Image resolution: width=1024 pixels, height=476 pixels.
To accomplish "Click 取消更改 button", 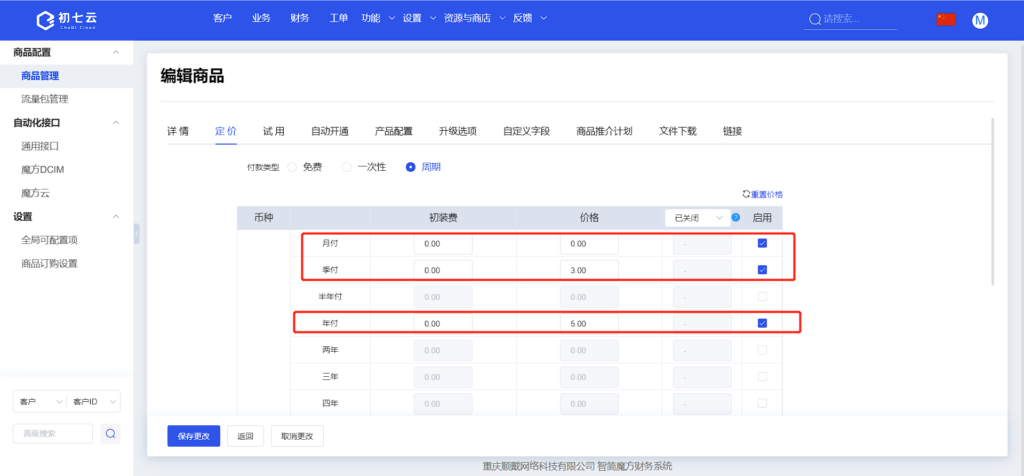I will 297,436.
